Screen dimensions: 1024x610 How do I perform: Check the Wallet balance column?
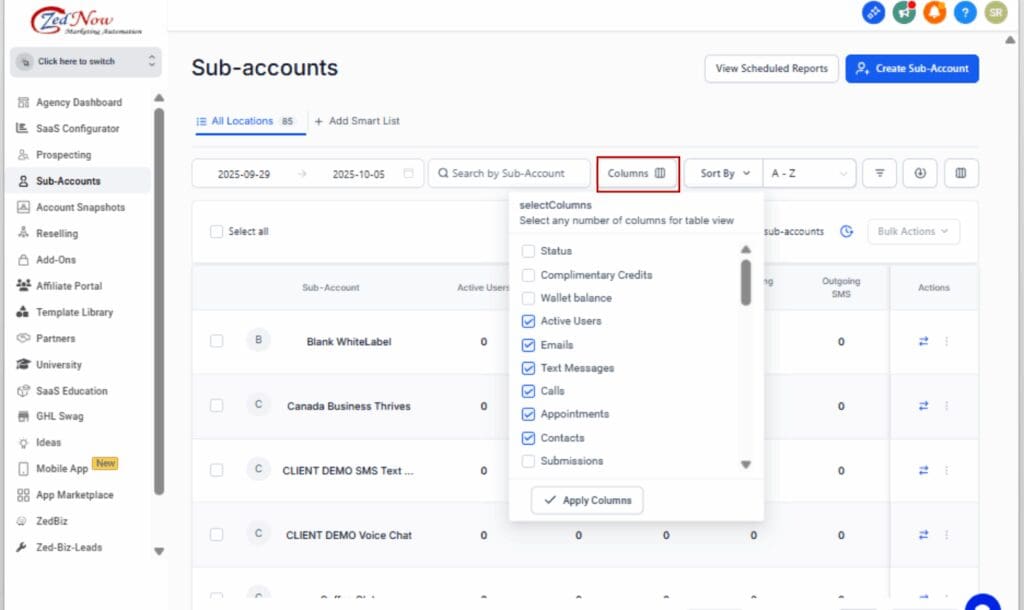pos(528,298)
